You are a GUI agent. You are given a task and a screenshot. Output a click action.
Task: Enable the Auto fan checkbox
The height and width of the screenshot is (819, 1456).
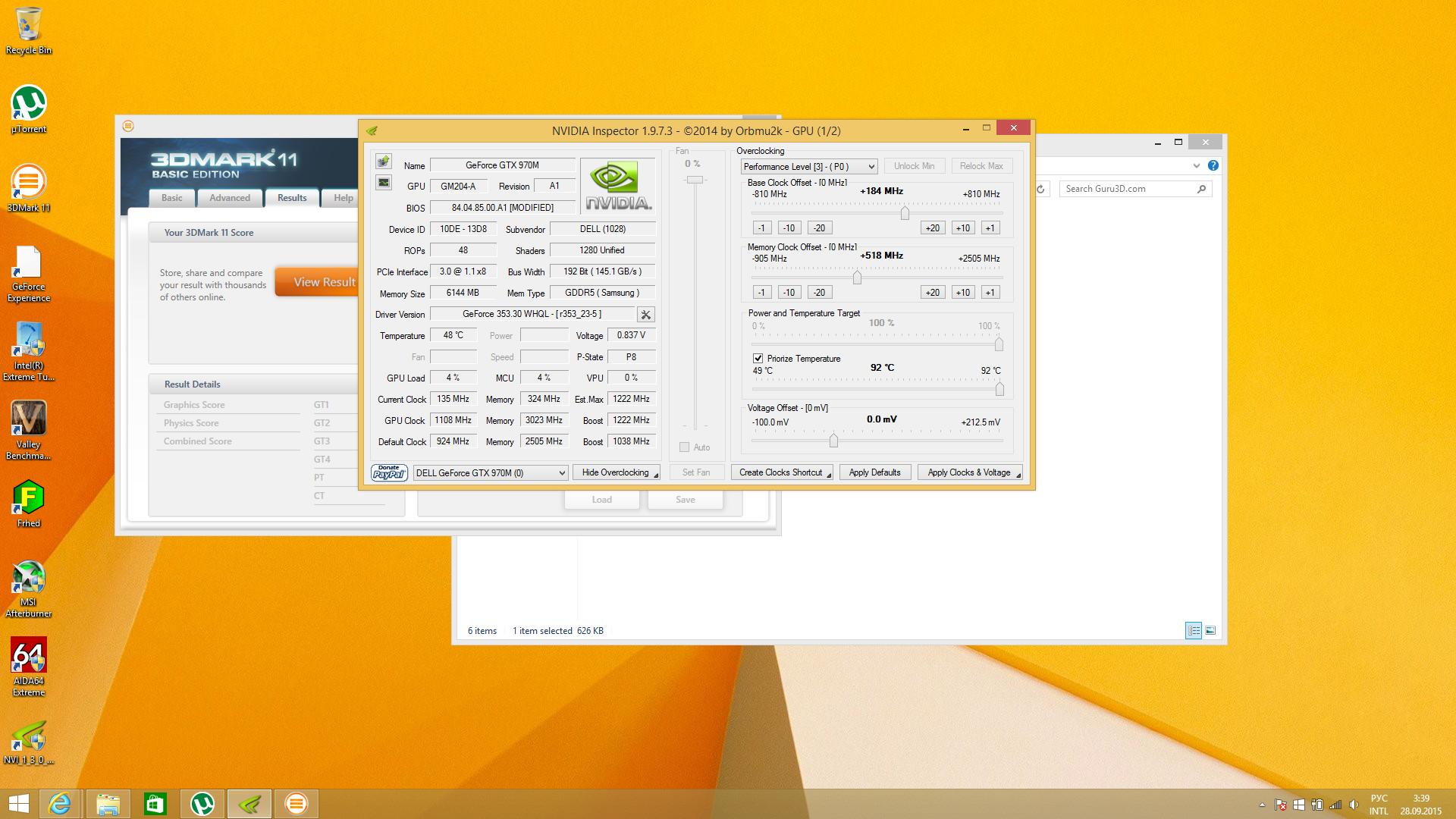(x=685, y=447)
